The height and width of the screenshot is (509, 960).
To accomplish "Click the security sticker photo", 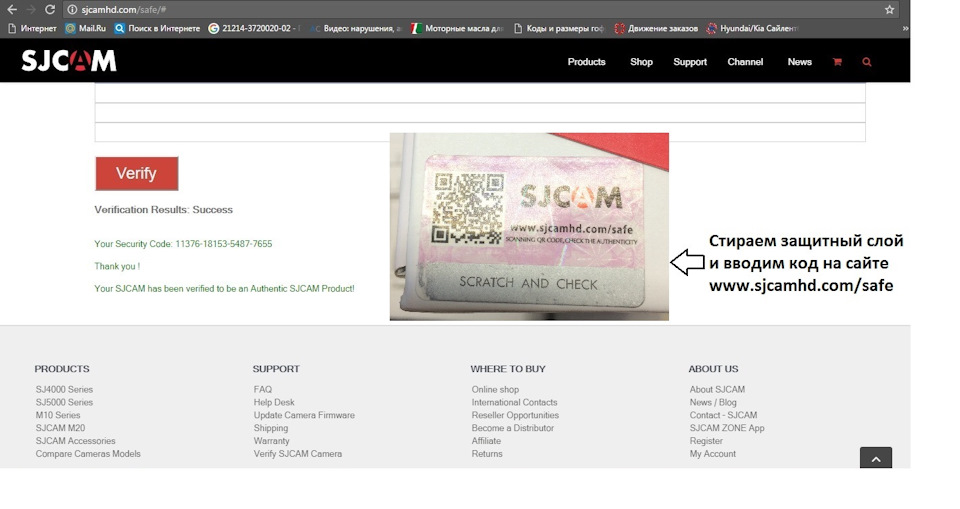I will click(x=529, y=227).
